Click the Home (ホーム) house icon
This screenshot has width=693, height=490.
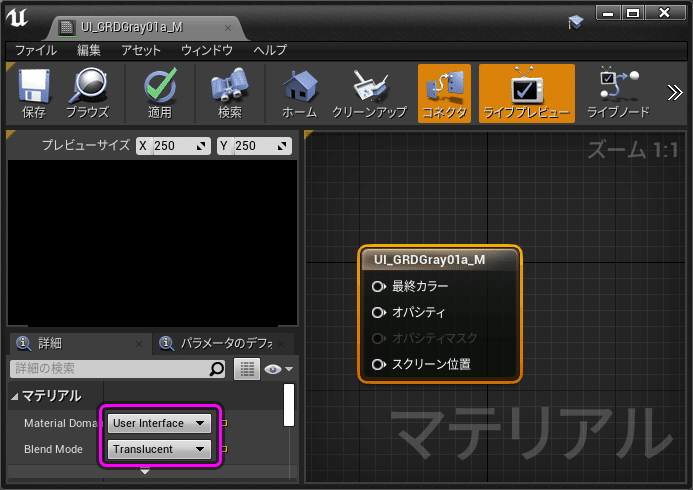click(x=300, y=86)
